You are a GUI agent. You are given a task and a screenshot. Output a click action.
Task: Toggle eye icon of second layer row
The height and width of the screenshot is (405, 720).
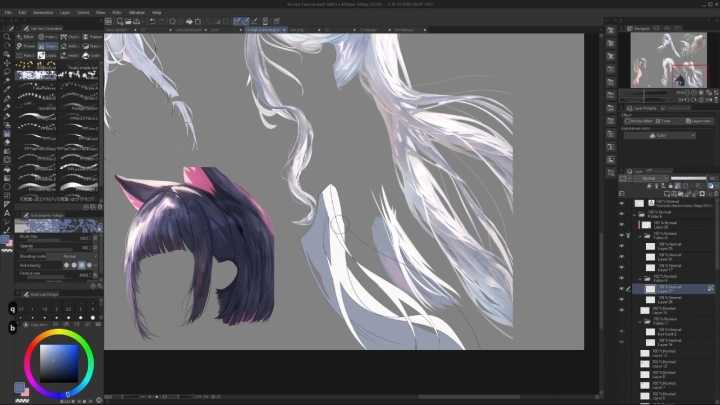621,213
